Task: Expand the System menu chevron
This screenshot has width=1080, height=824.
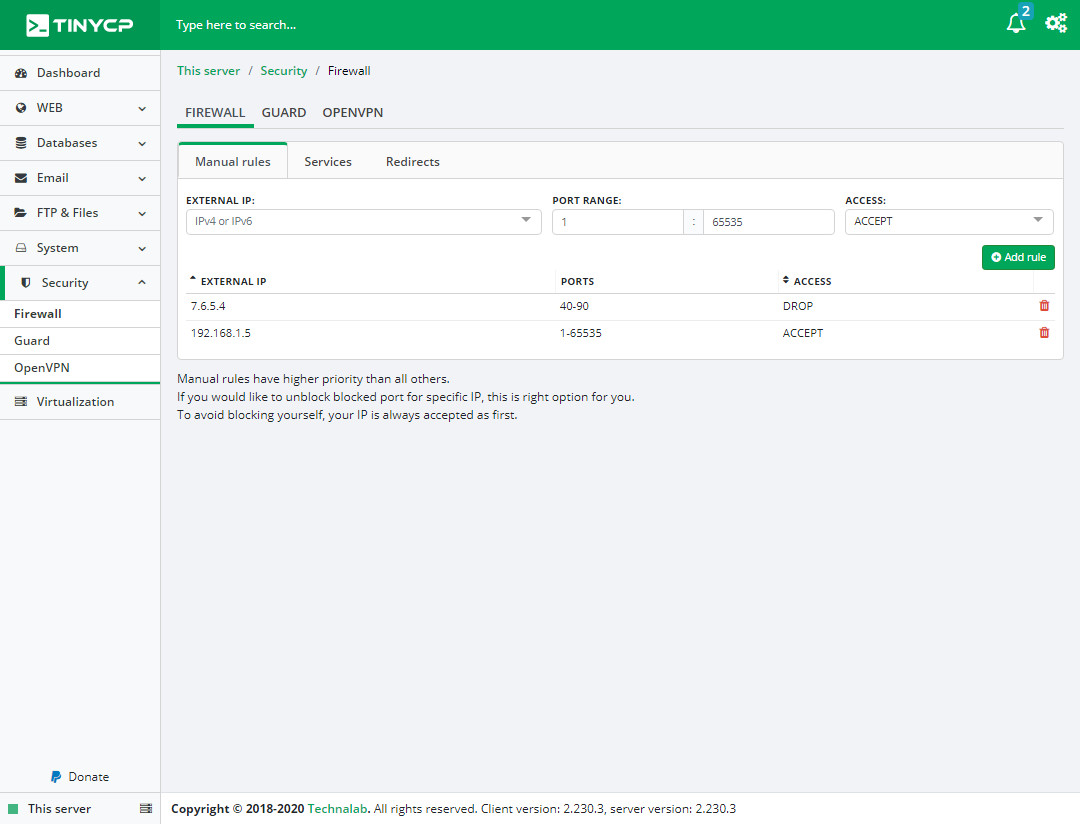Action: pyautogui.click(x=142, y=249)
